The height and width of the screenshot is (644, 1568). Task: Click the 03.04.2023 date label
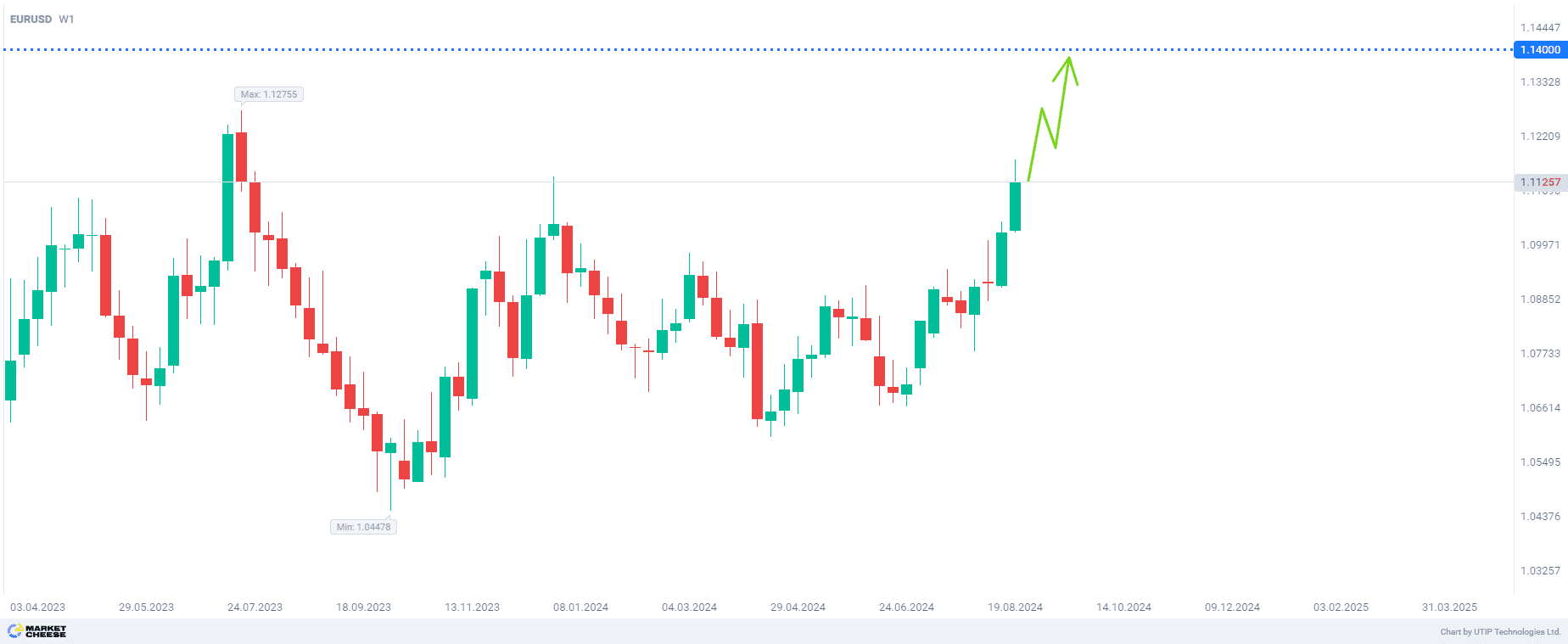37,607
